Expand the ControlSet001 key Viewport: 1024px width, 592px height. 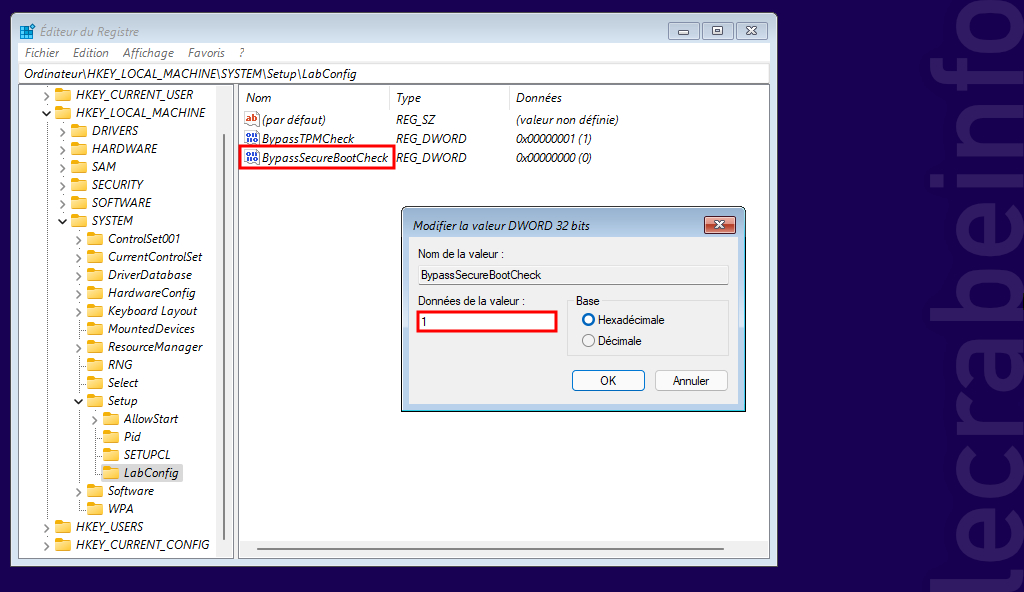[x=78, y=239]
